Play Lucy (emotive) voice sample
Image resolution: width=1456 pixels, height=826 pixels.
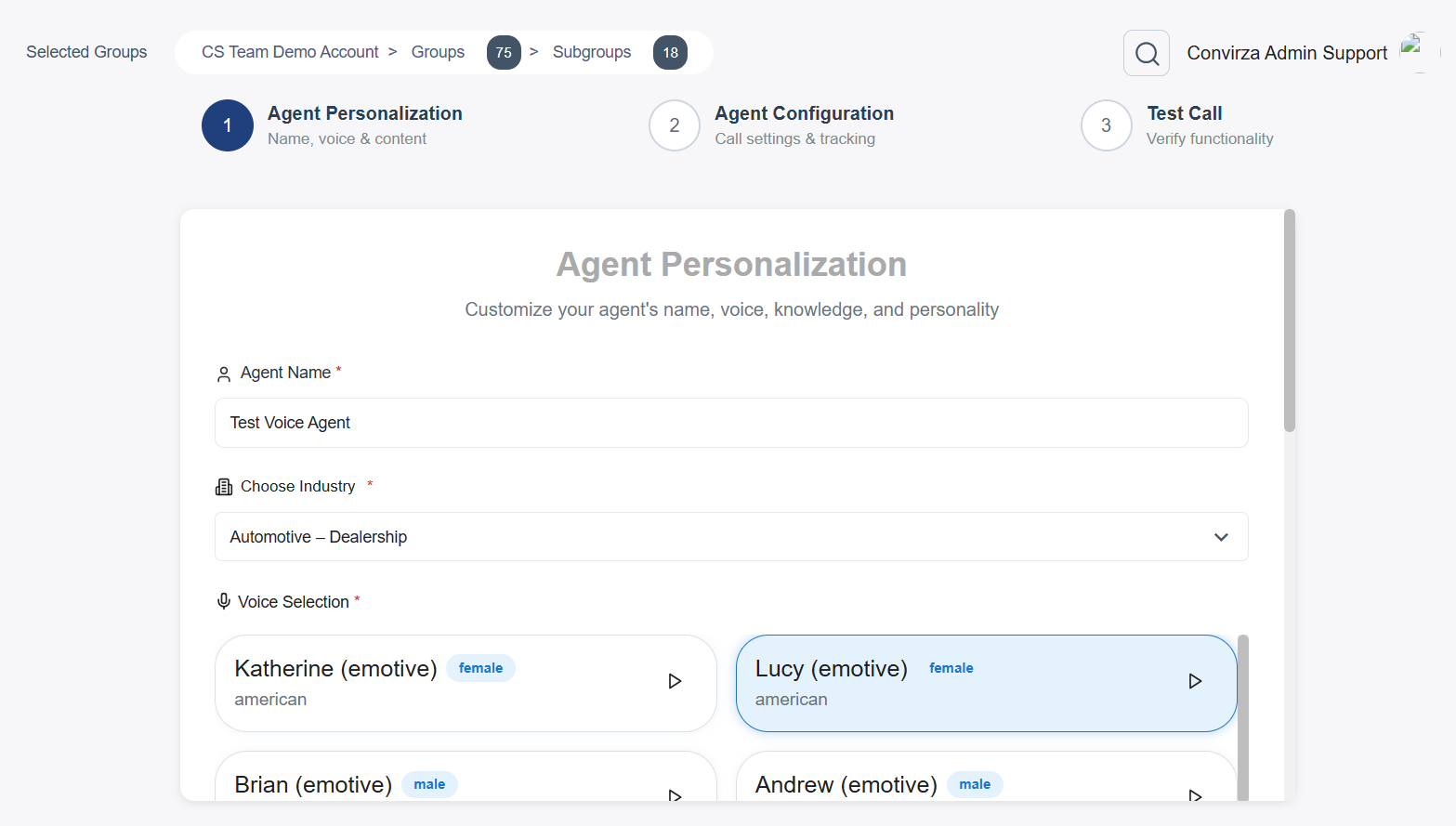(x=1195, y=681)
